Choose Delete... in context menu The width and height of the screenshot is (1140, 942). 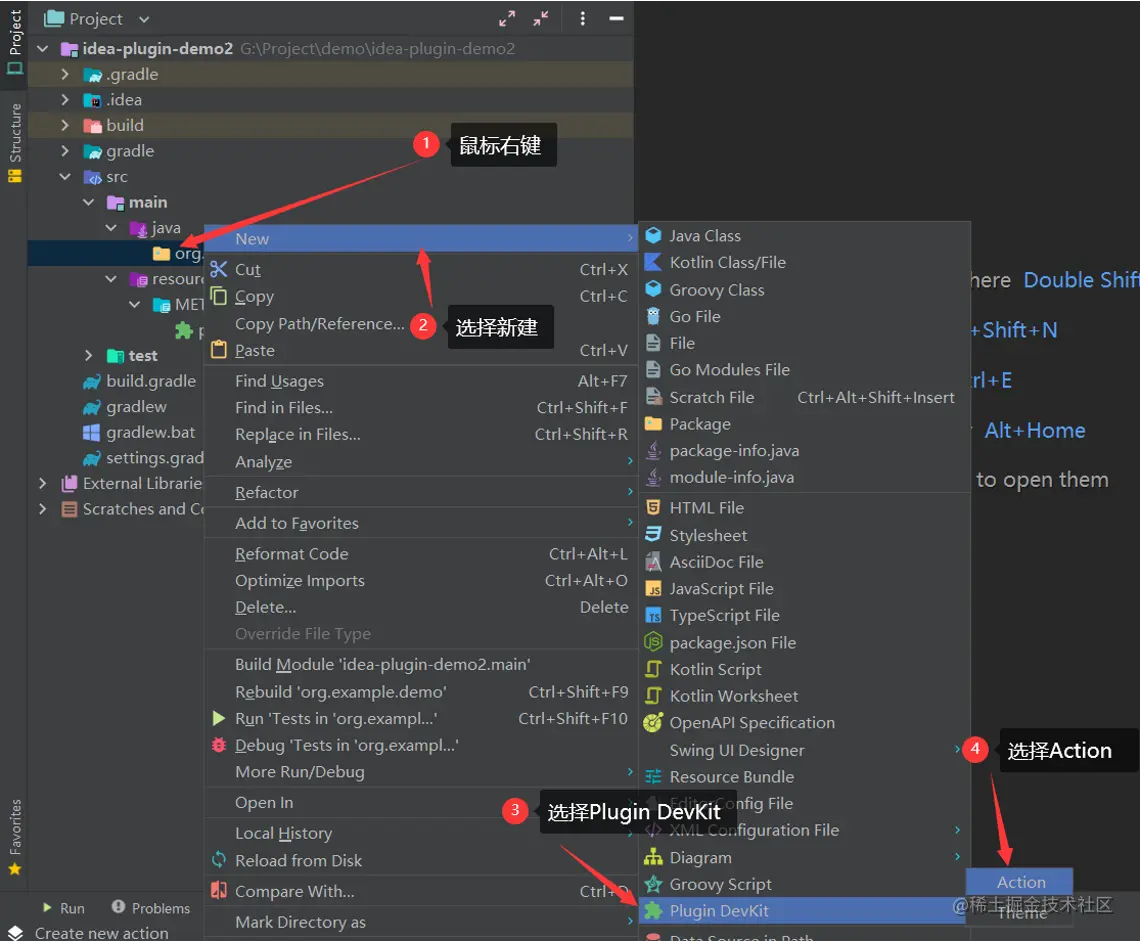tap(421, 607)
